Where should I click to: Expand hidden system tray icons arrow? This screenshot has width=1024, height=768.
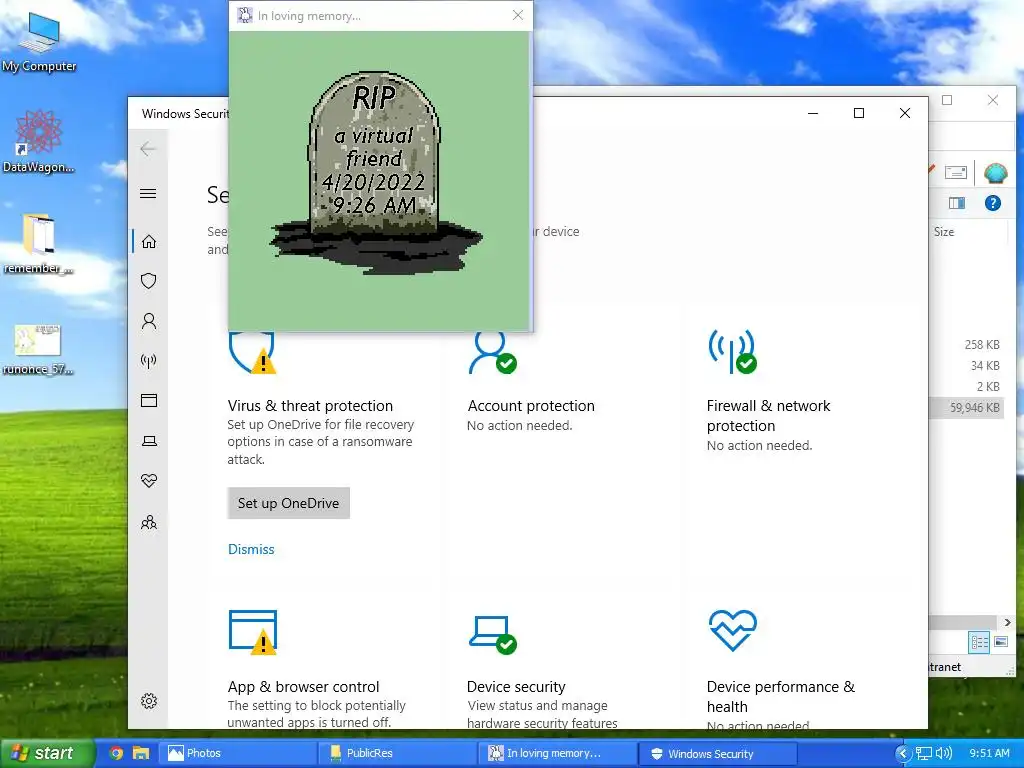903,753
